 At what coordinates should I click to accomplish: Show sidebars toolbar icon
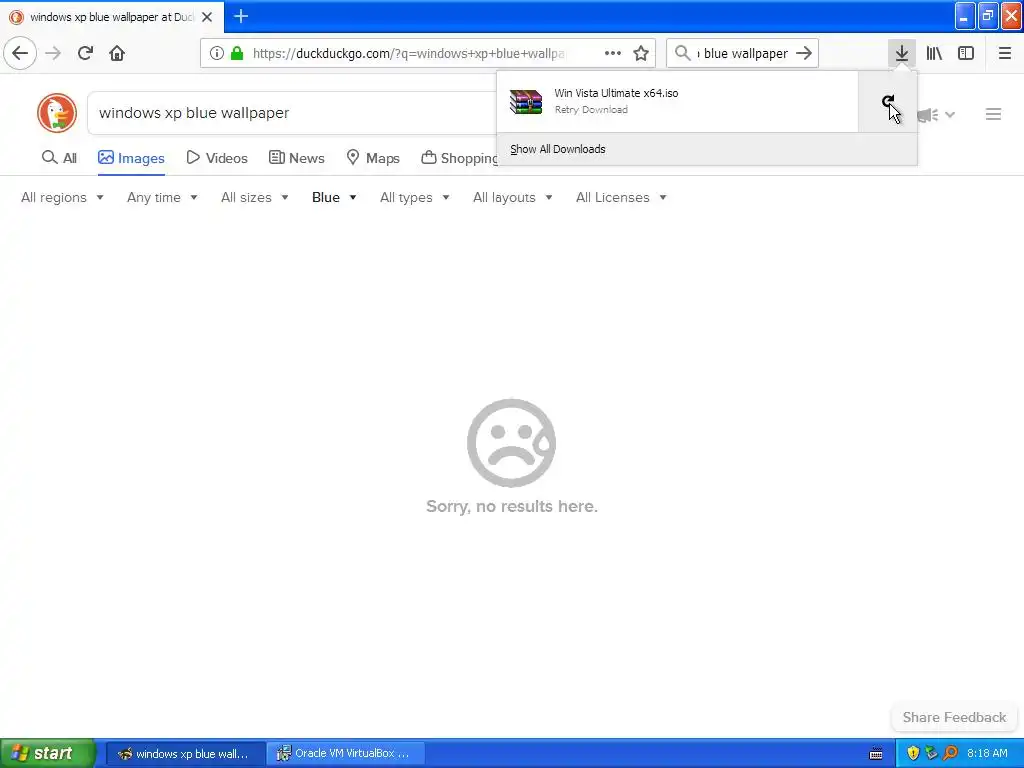tap(966, 53)
